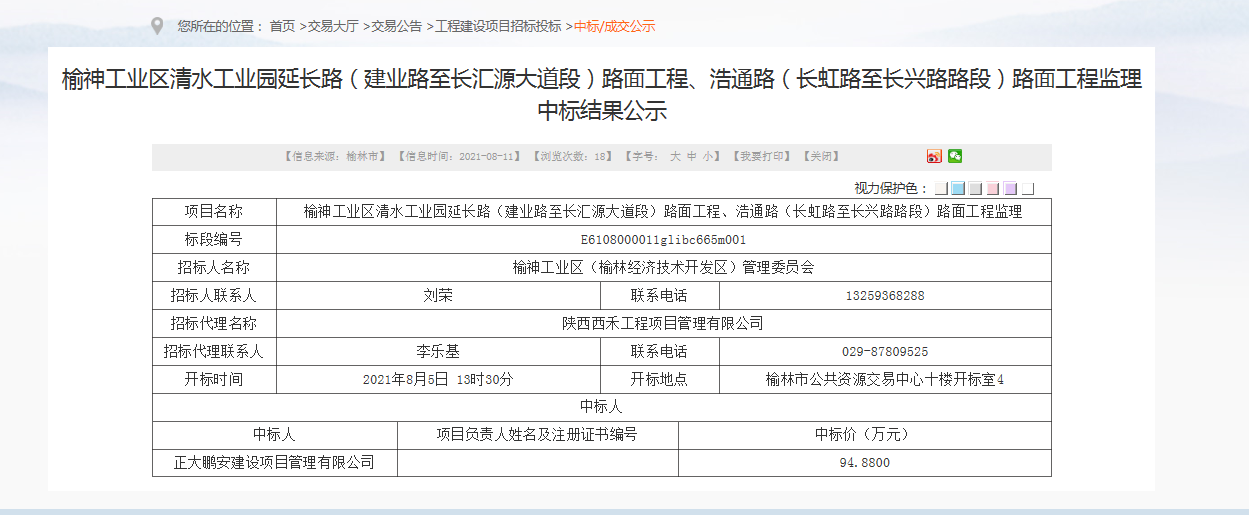Image resolution: width=1249 pixels, height=515 pixels.
Task: Click 中标/成交公示 breadcrumb item
Action: [x=614, y=26]
